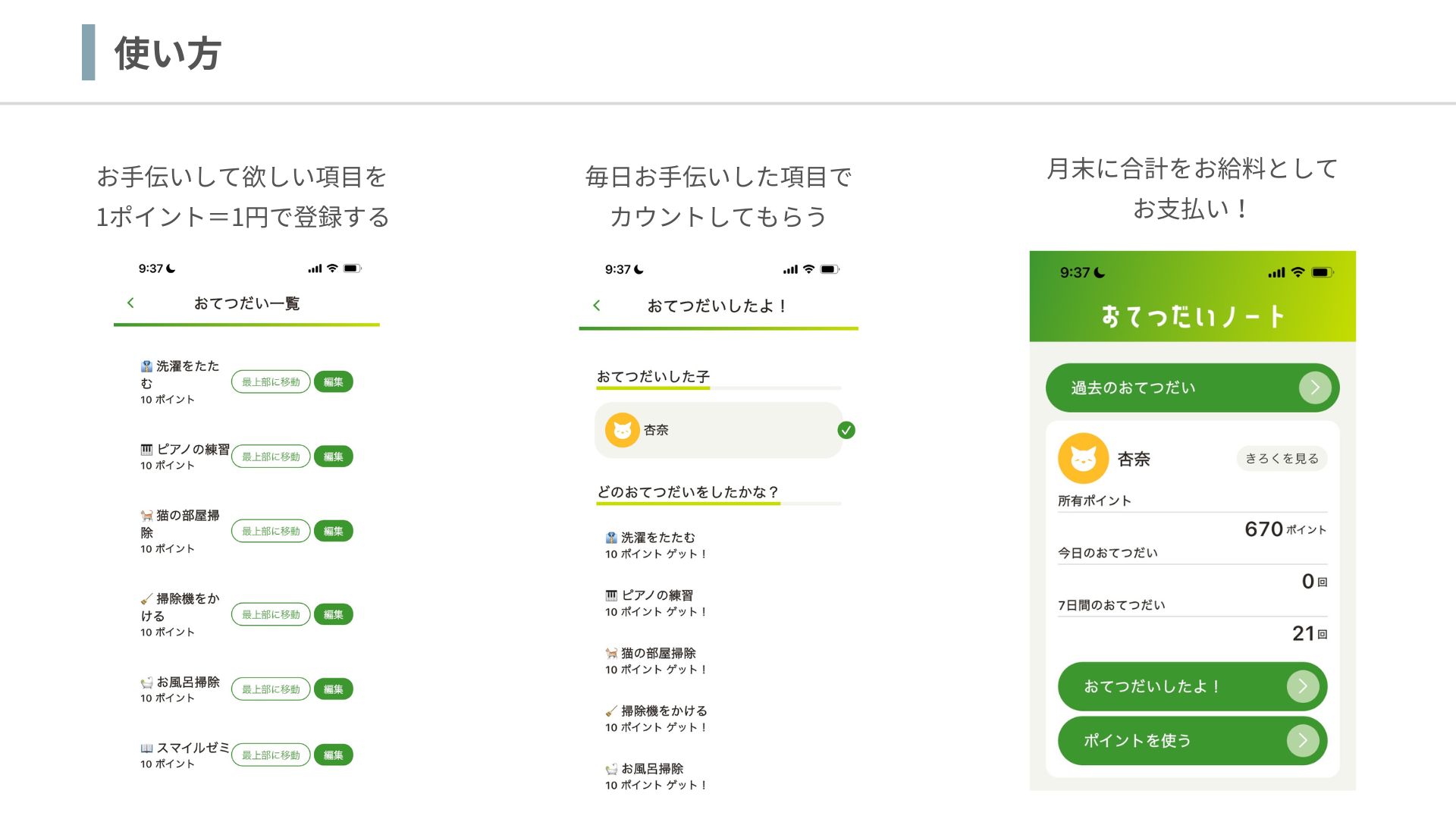Screen dimensions: 1456x819
Task: Go back from the おてつだい一覧 screen
Action: (130, 303)
